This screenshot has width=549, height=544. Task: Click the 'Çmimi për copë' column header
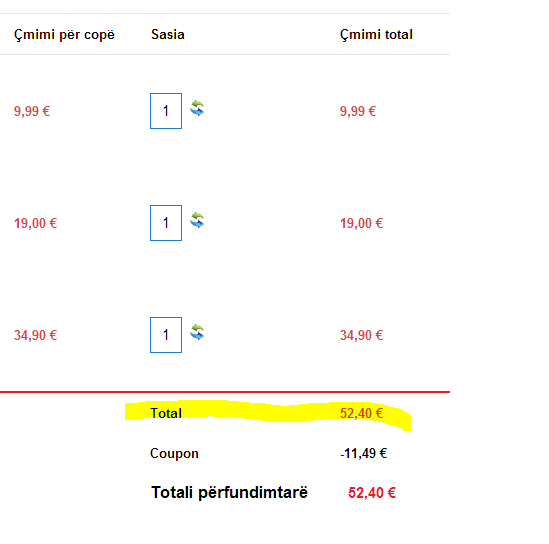[64, 35]
